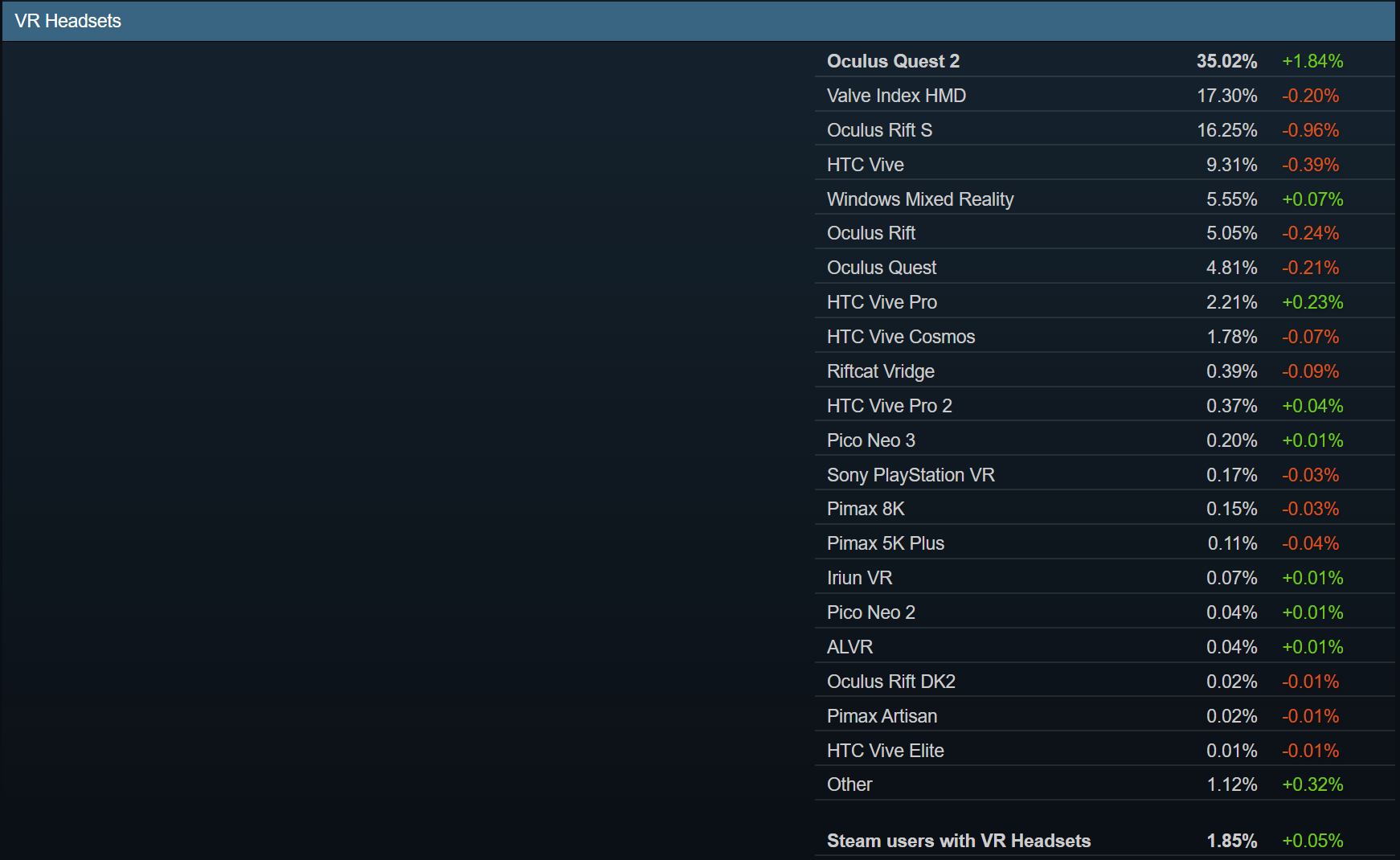Click the Steam users with VR Headsets total

point(958,841)
